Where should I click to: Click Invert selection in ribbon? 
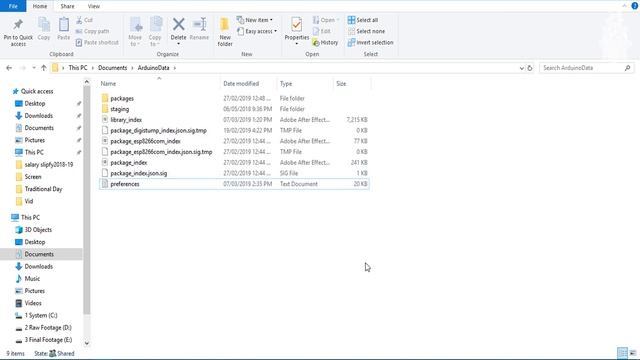pyautogui.click(x=370, y=42)
